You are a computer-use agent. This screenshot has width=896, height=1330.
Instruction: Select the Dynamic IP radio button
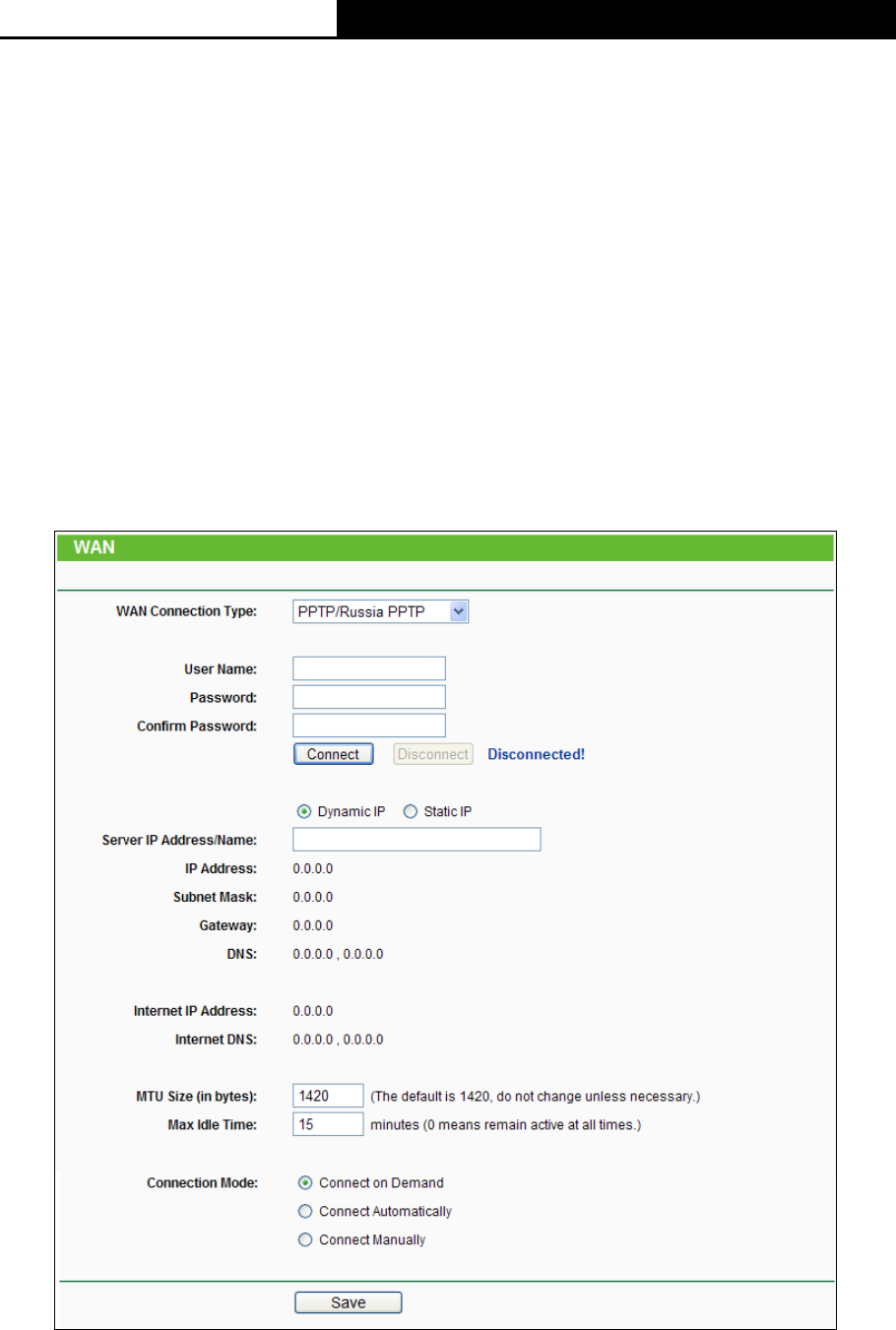pyautogui.click(x=304, y=811)
